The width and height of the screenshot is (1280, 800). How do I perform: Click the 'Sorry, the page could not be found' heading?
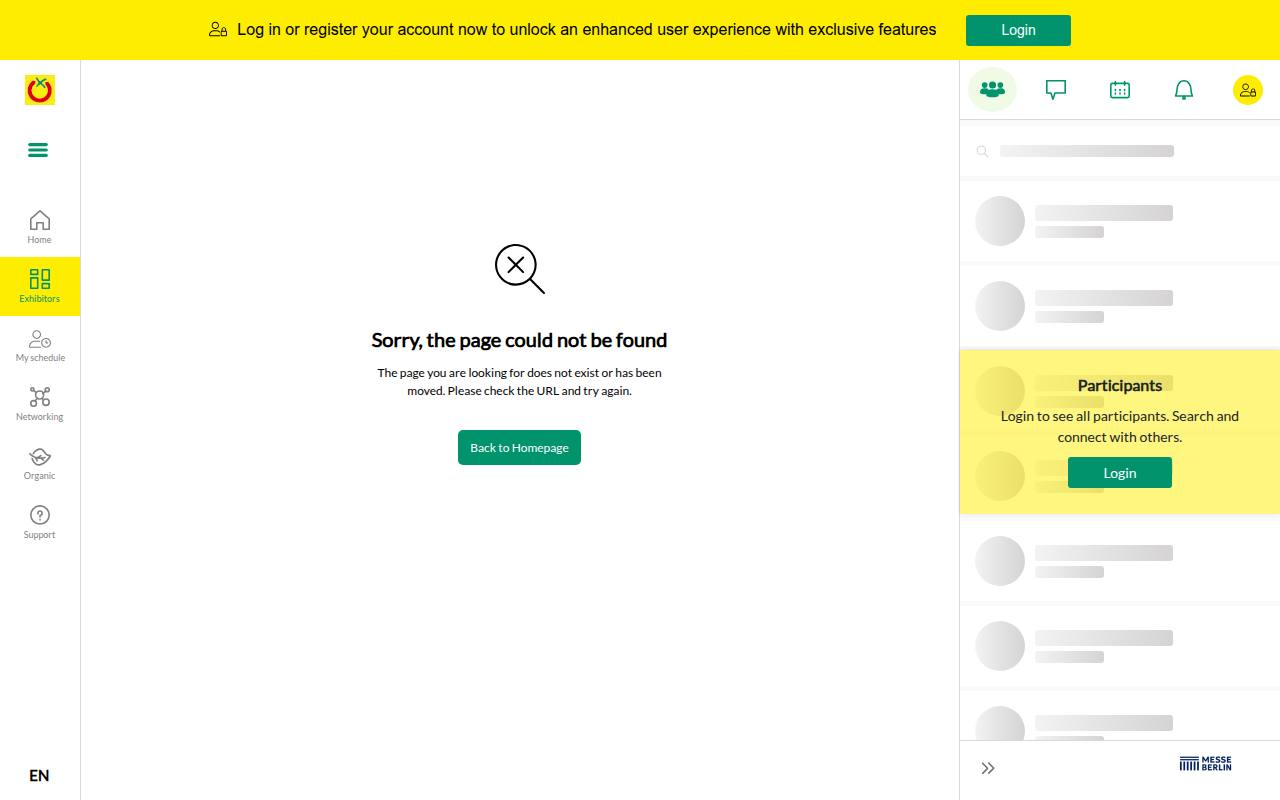click(519, 340)
